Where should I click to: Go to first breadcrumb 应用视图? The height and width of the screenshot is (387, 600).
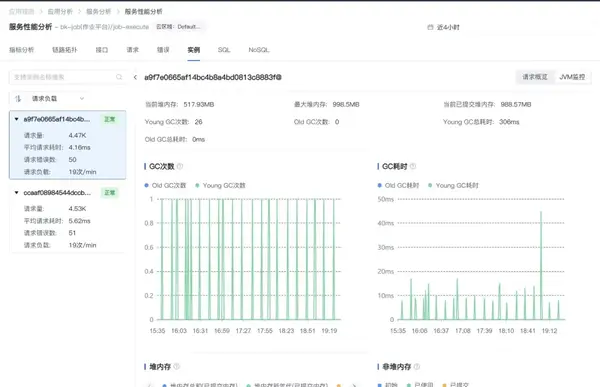click(x=21, y=11)
